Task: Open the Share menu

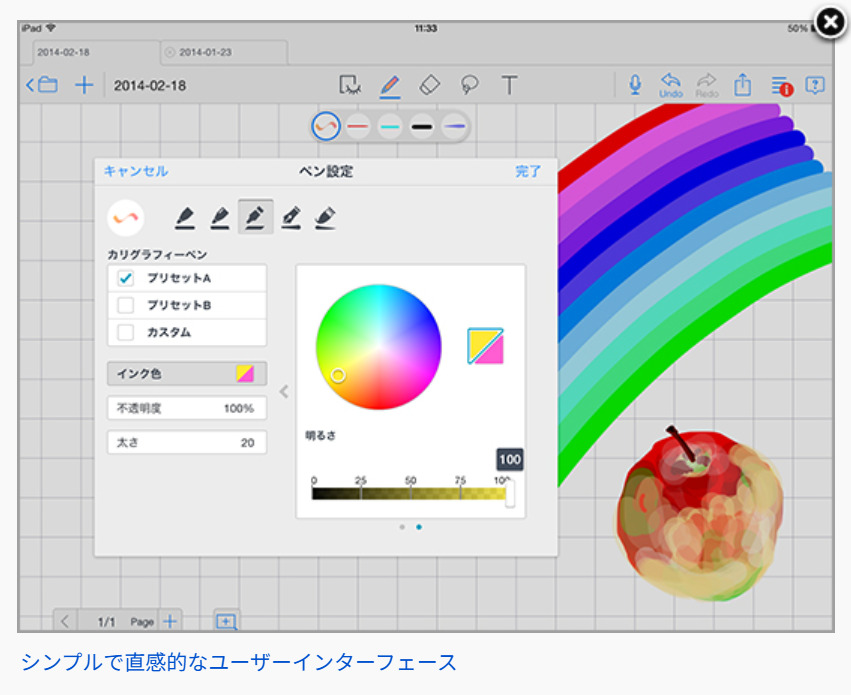Action: (742, 85)
